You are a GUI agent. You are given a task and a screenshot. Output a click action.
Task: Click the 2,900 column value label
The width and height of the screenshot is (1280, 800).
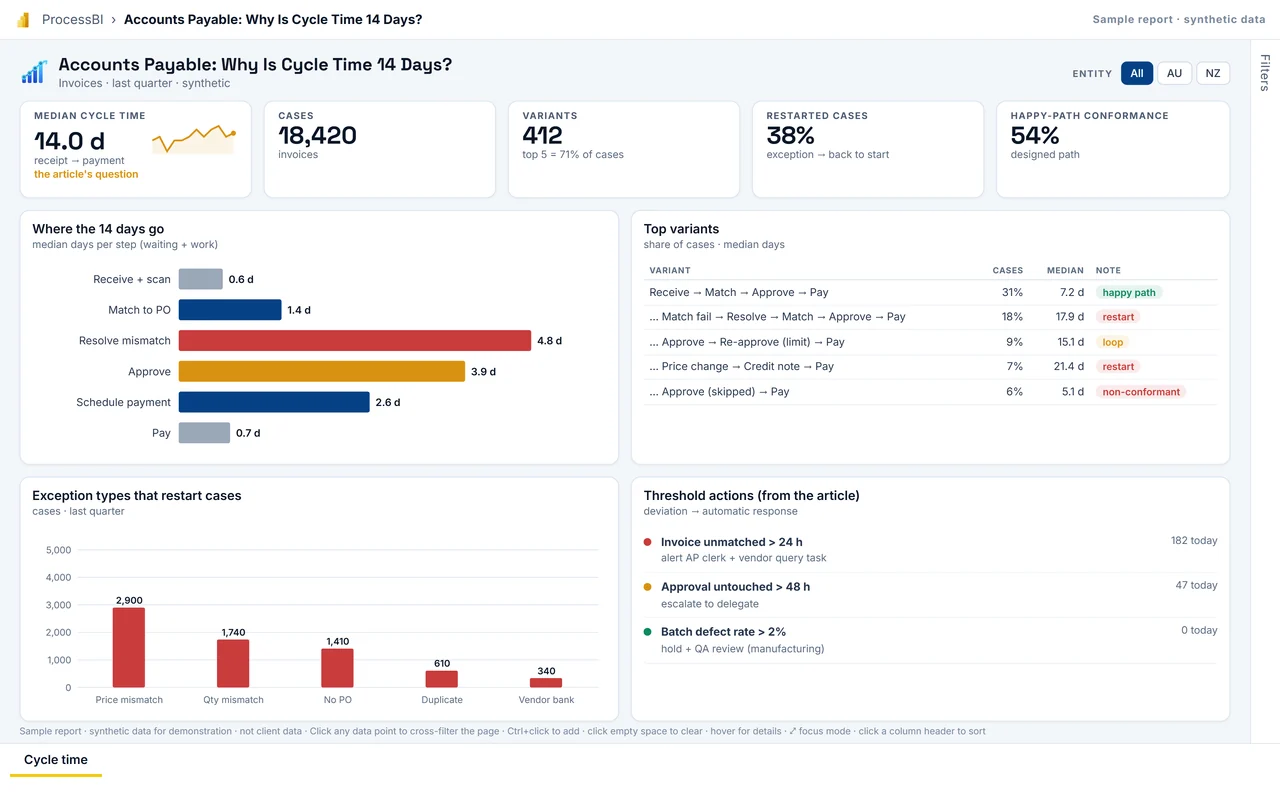tap(129, 600)
